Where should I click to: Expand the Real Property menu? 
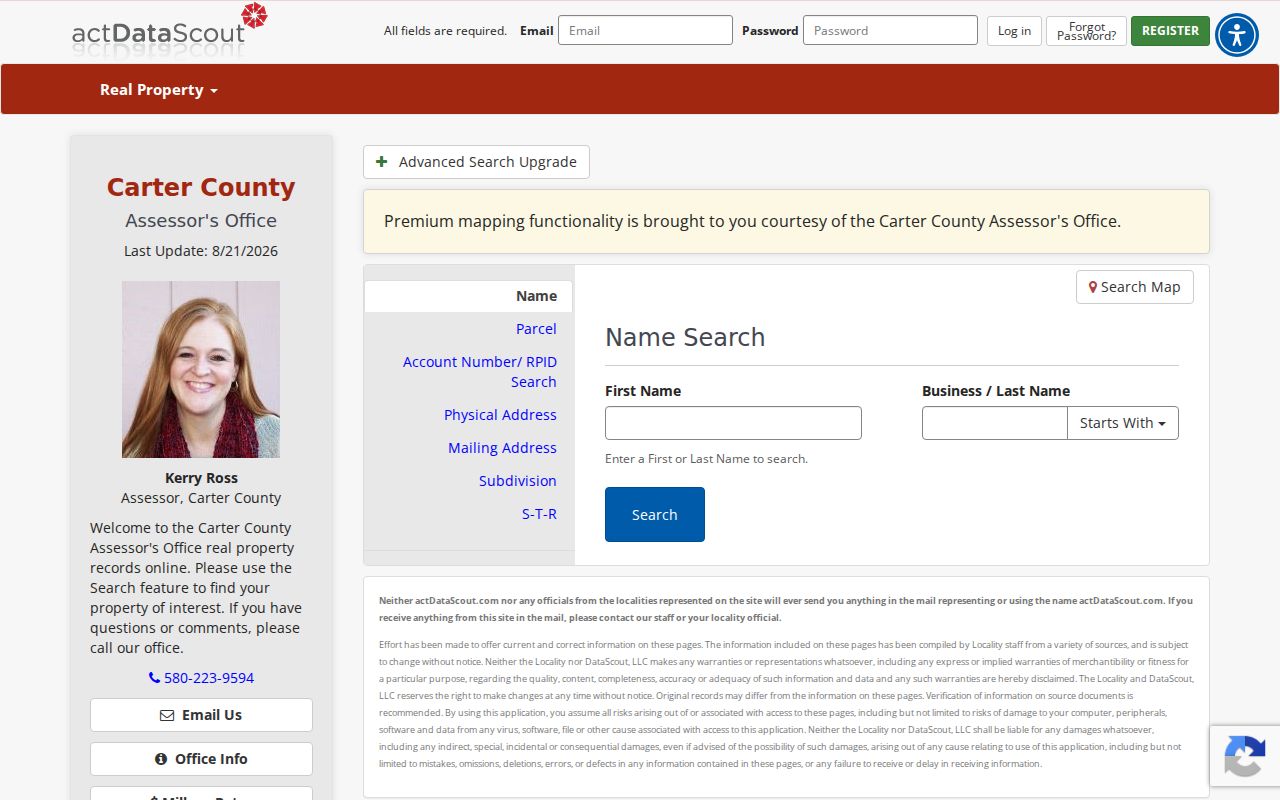(x=158, y=90)
